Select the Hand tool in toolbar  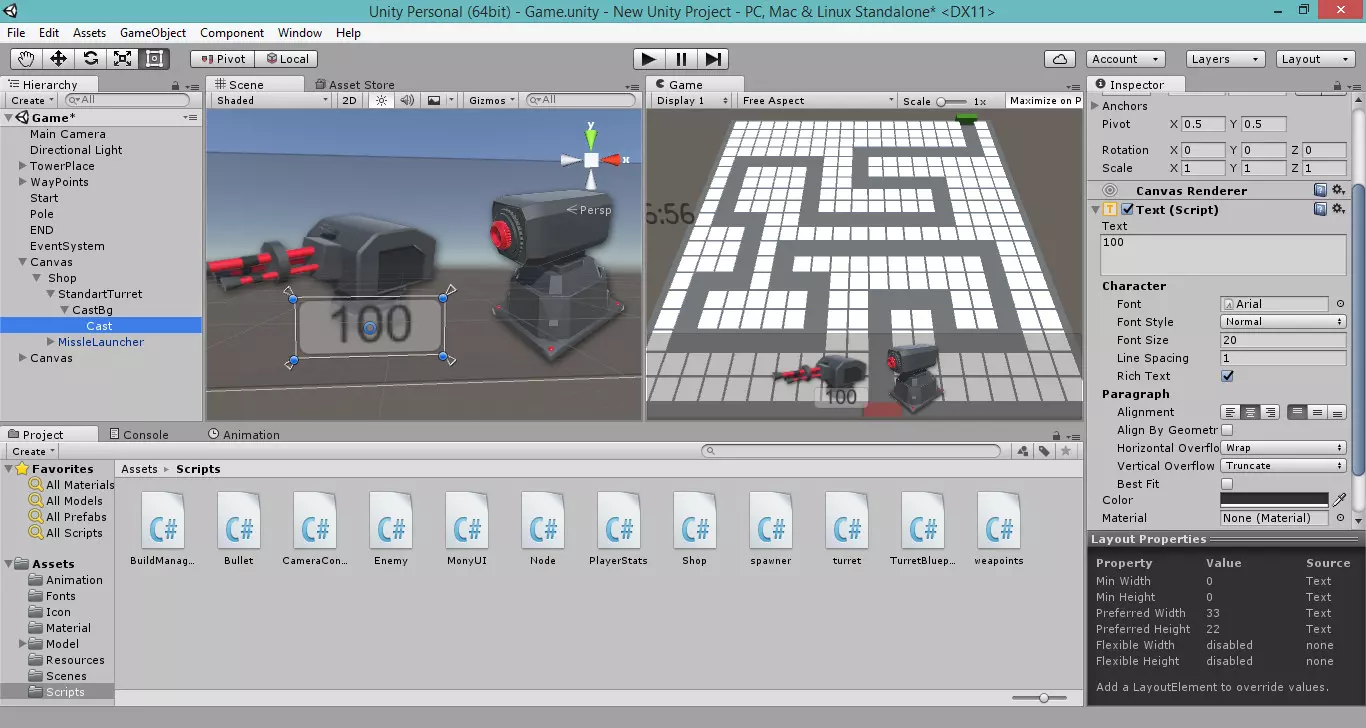26,59
